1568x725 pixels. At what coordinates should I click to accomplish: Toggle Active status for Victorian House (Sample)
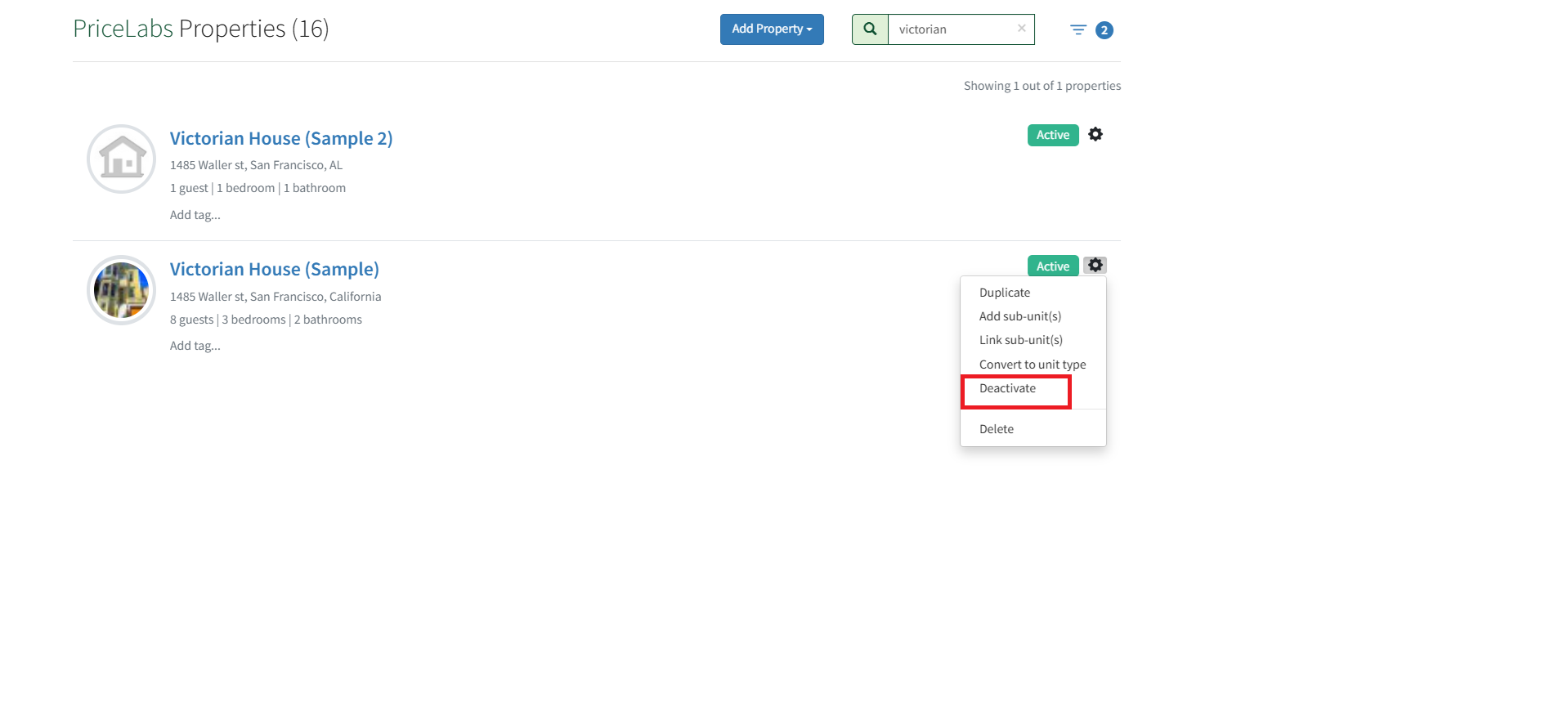(1052, 266)
